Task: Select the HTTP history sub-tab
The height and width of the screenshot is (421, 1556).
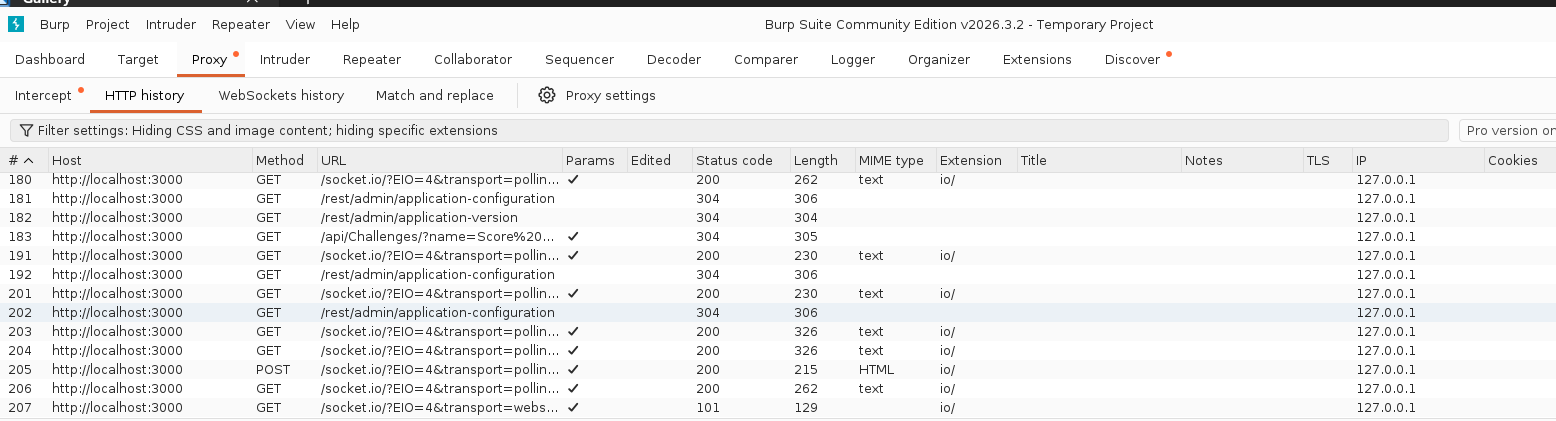Action: (x=144, y=95)
